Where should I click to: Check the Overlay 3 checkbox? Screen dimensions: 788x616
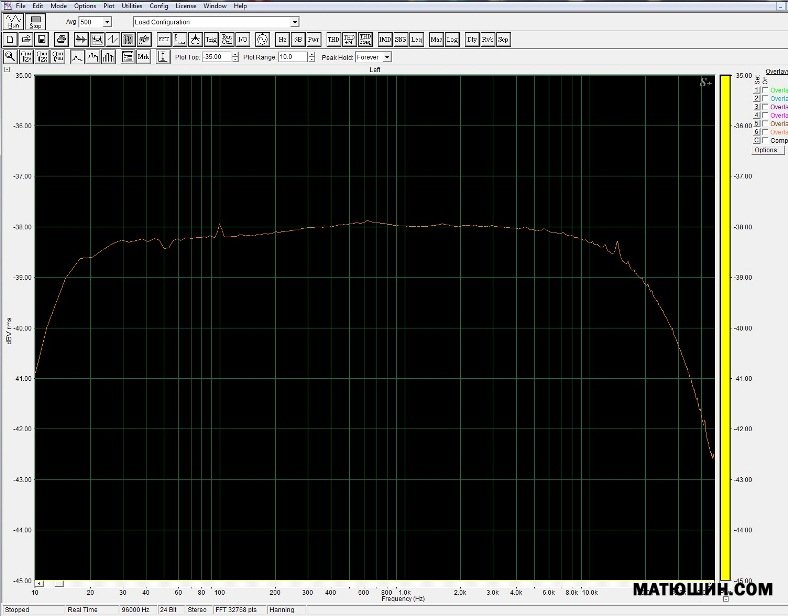pyautogui.click(x=766, y=107)
